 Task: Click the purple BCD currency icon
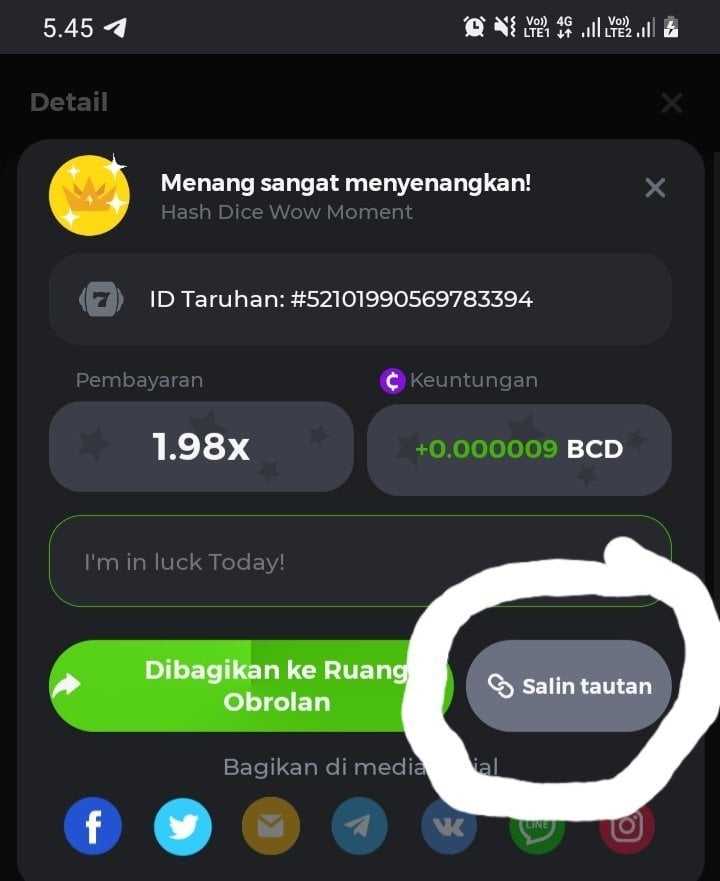click(x=392, y=381)
